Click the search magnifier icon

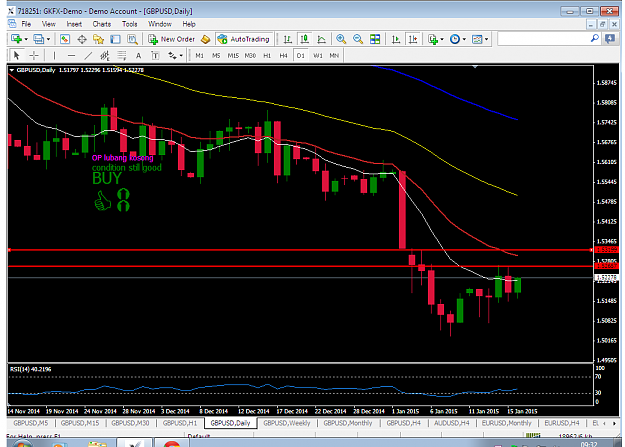tap(595, 39)
